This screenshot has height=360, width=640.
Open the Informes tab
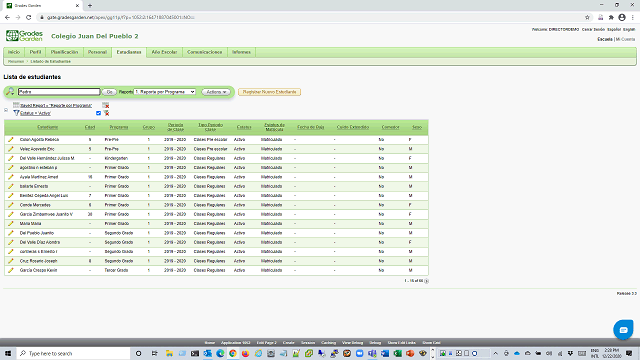tap(241, 52)
